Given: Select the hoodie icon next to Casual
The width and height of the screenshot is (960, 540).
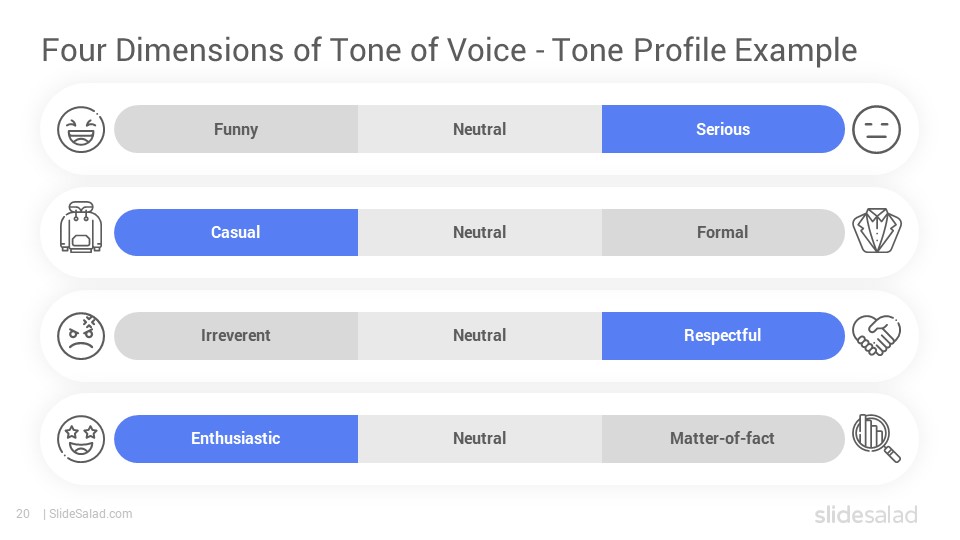Looking at the screenshot, I should pyautogui.click(x=81, y=227).
